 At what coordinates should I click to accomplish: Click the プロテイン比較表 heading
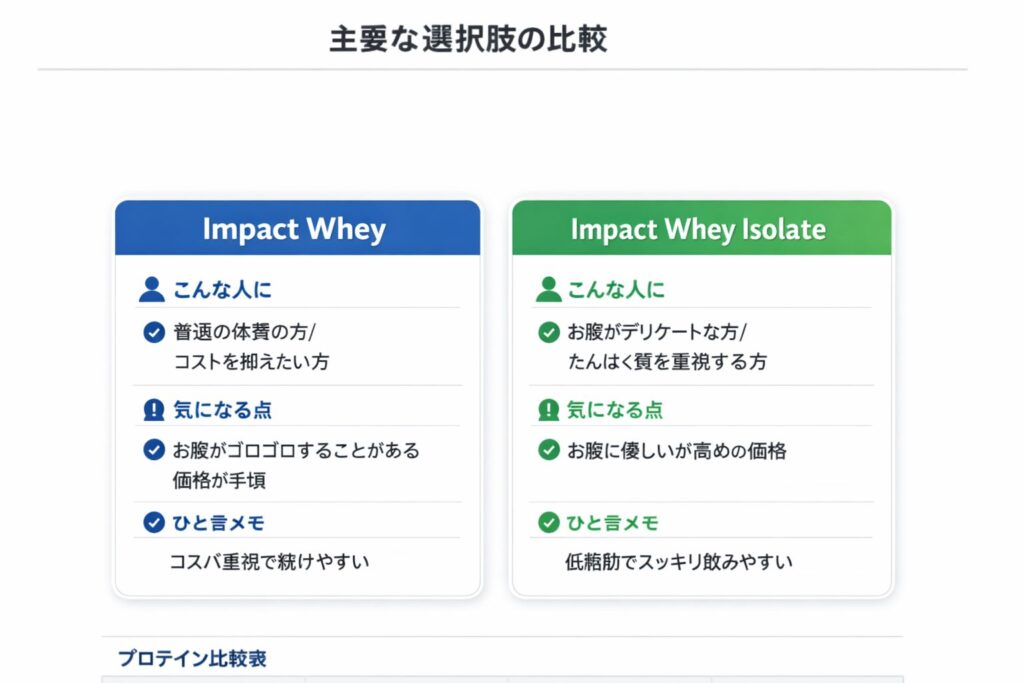coord(192,659)
